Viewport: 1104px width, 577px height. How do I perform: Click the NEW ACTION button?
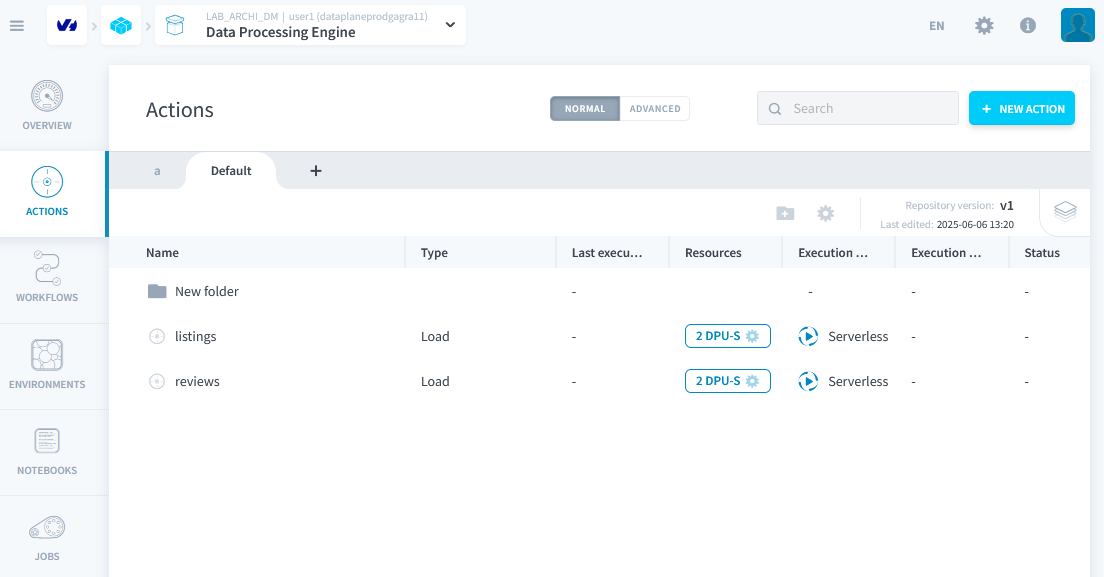coord(1021,108)
